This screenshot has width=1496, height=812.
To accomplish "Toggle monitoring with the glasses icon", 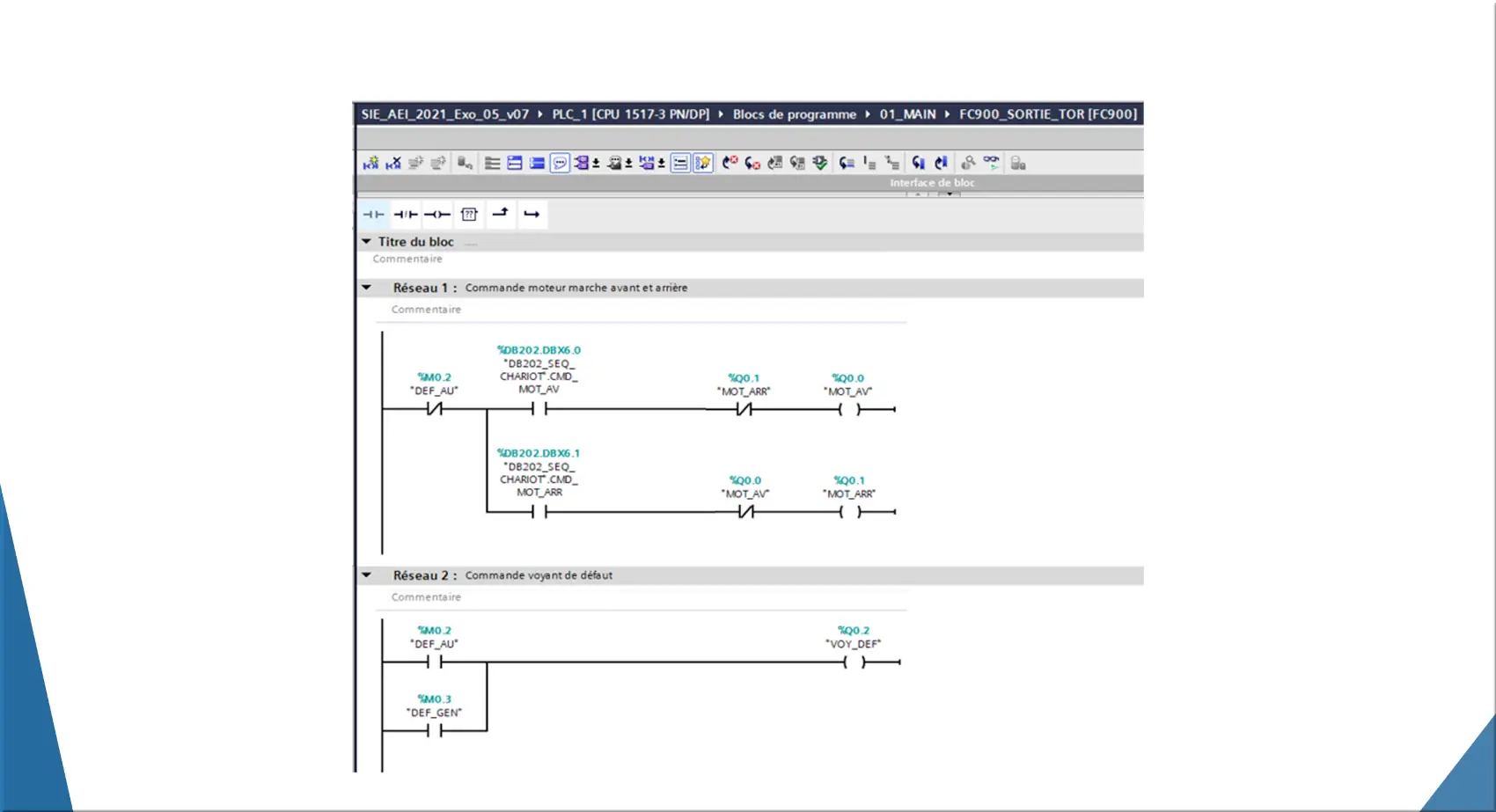I will 991,163.
